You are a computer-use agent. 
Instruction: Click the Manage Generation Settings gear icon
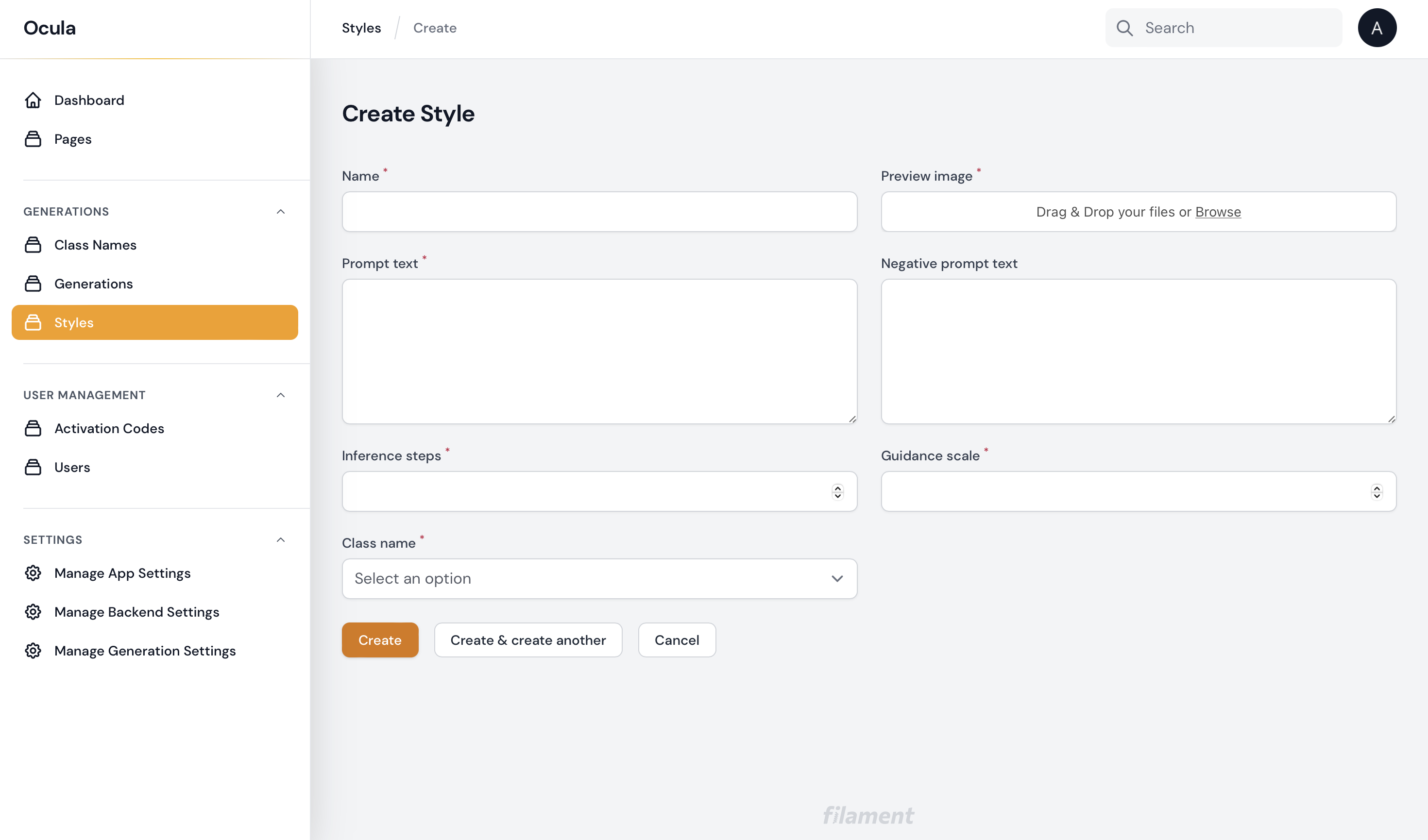click(33, 651)
